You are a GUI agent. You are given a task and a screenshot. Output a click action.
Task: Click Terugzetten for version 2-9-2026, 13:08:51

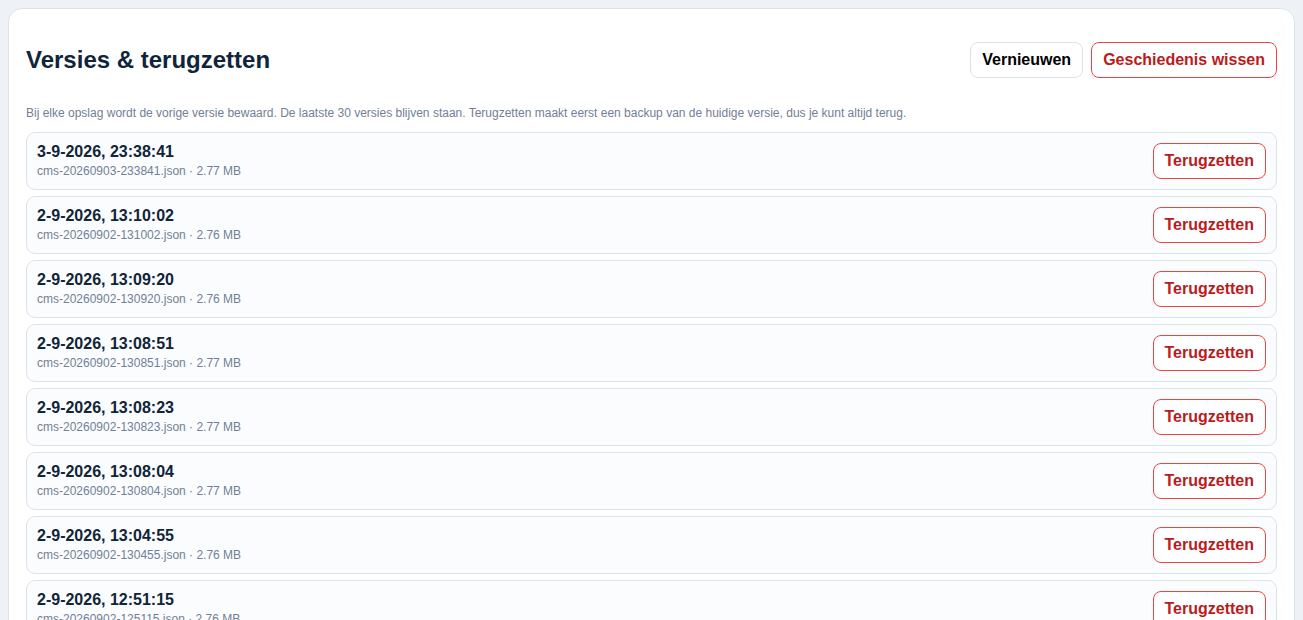pyautogui.click(x=1209, y=353)
